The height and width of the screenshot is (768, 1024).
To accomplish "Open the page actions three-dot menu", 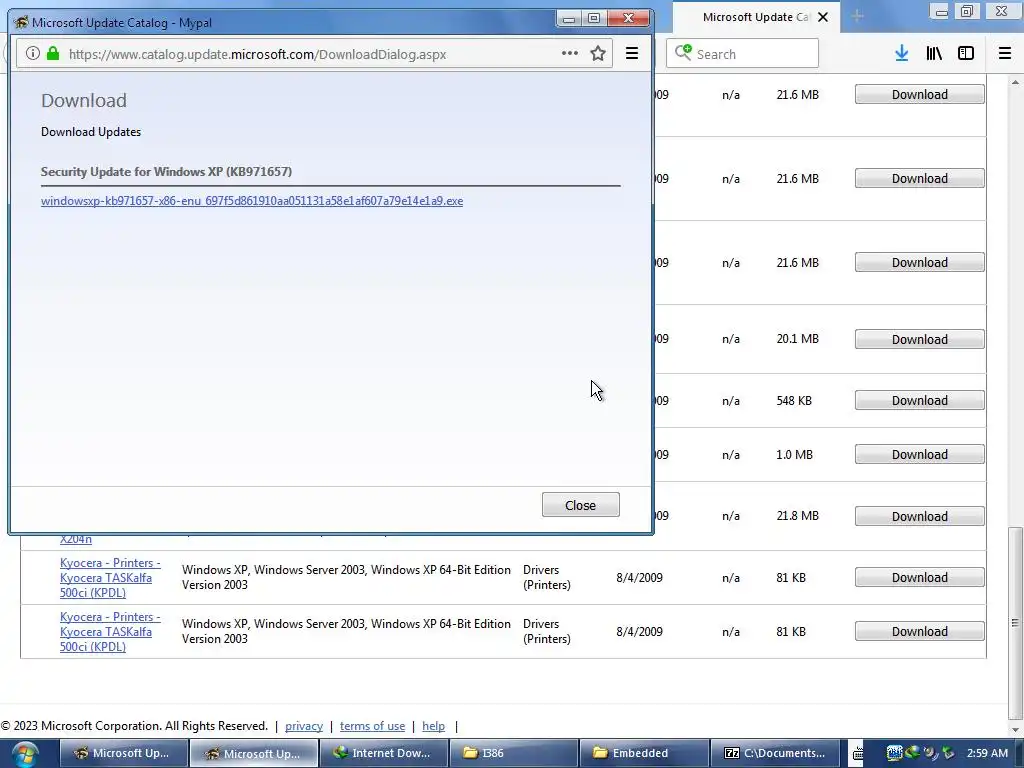I will pos(569,54).
